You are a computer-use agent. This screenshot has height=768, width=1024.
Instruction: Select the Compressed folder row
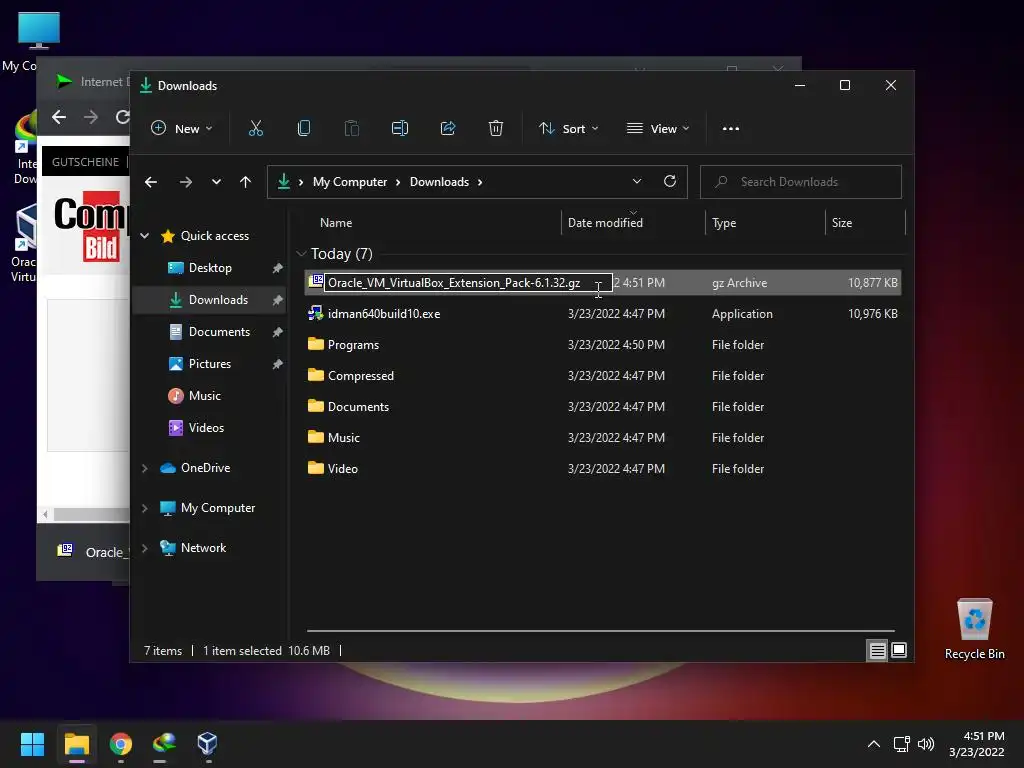click(x=603, y=376)
